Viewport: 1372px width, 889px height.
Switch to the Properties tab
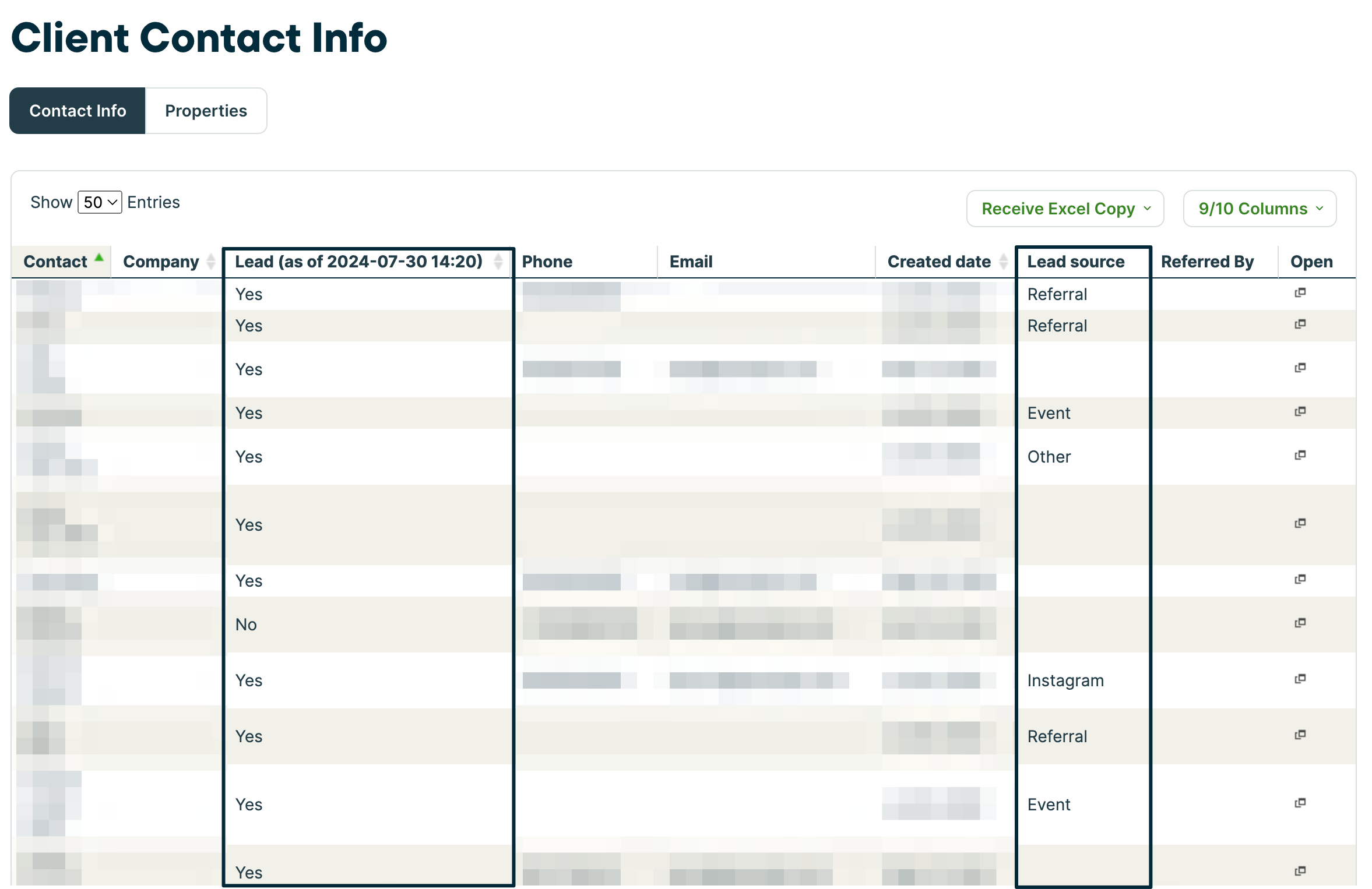pyautogui.click(x=206, y=110)
